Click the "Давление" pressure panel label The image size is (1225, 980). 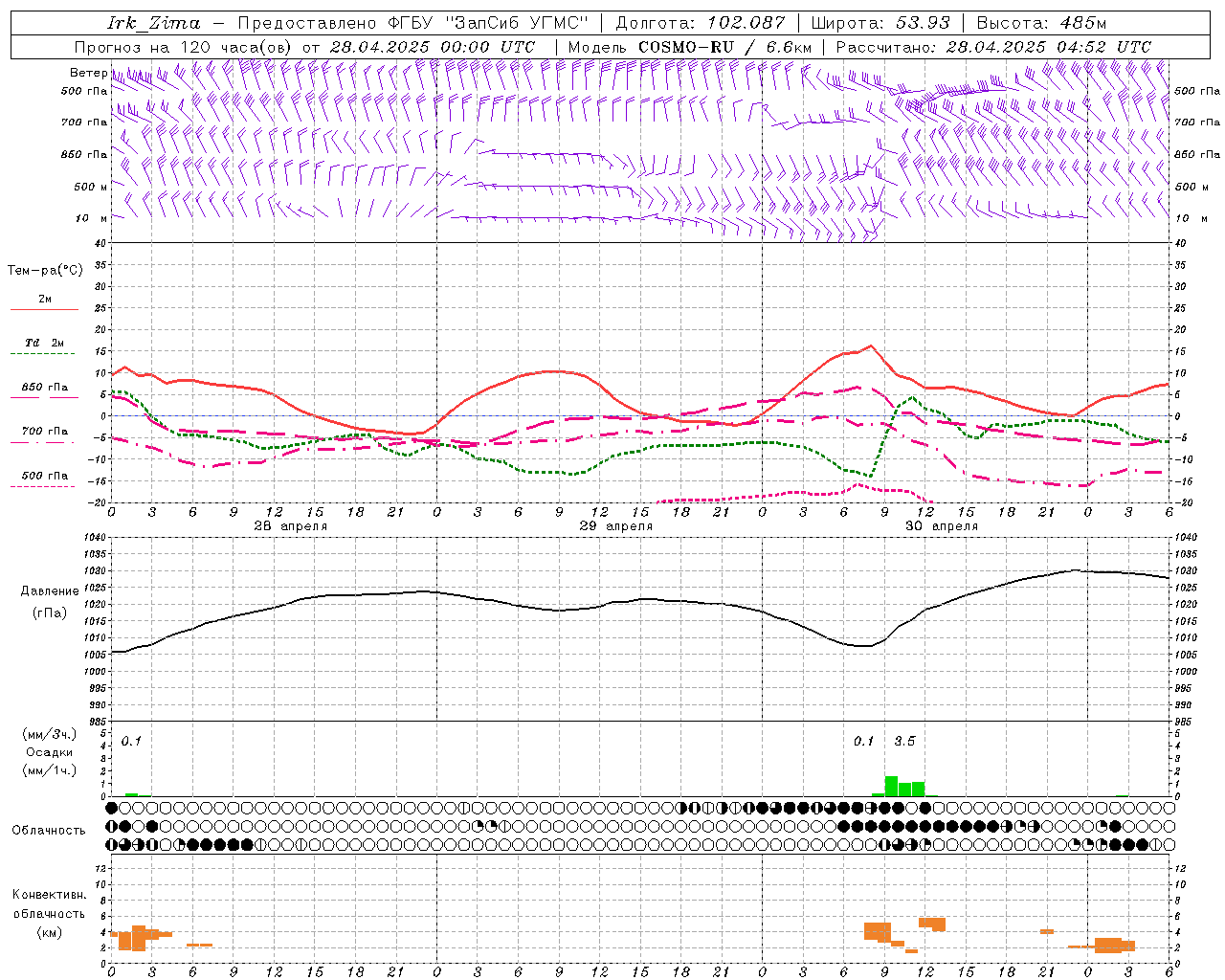pyautogui.click(x=50, y=591)
